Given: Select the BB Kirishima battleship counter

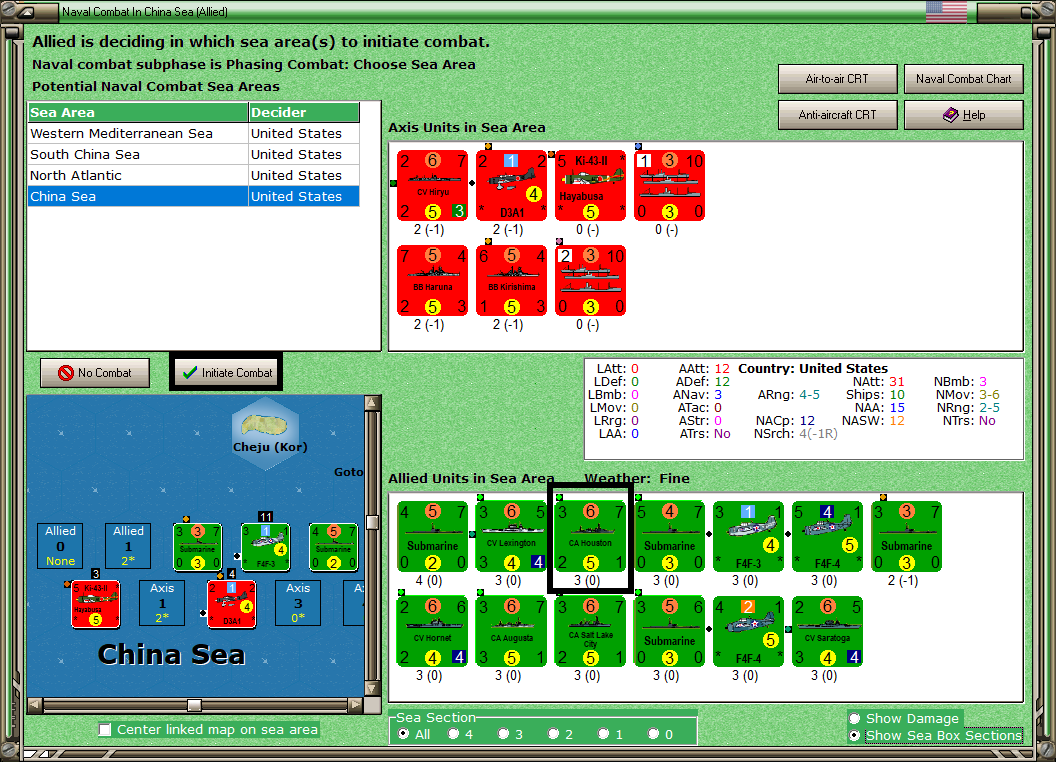Looking at the screenshot, I should pos(511,280).
